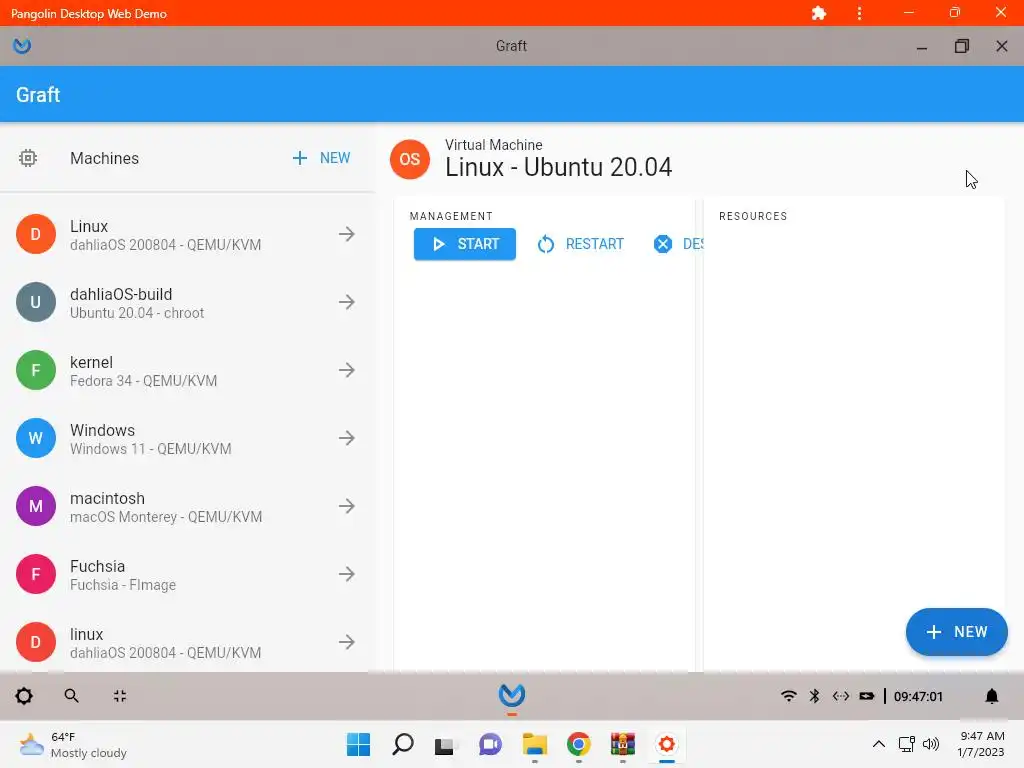The width and height of the screenshot is (1024, 768).
Task: Click the battery status icon
Action: pos(867,696)
